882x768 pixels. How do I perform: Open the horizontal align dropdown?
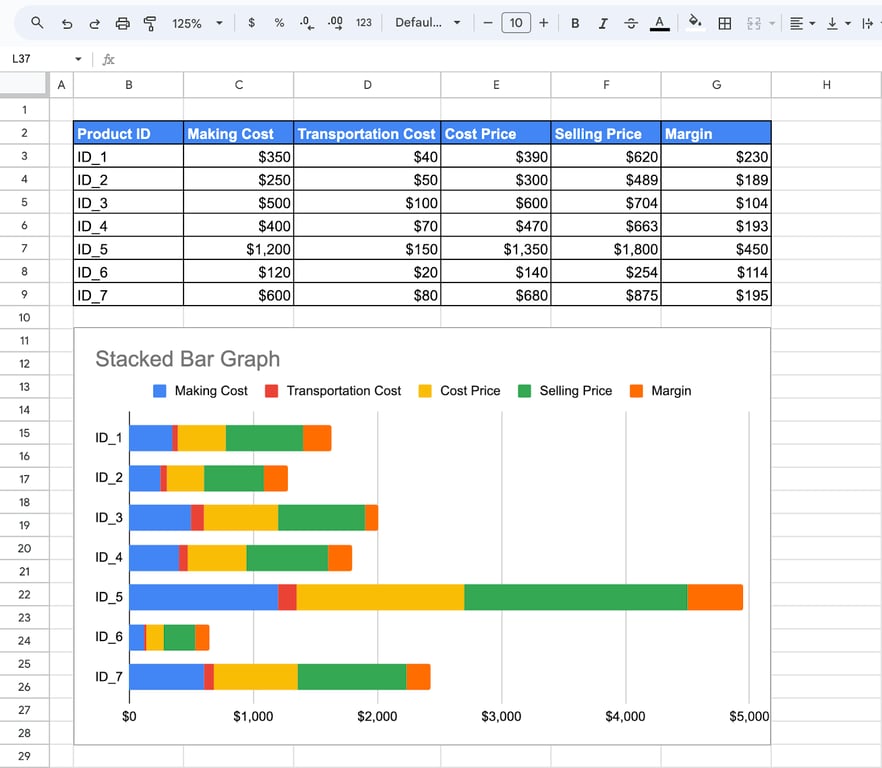click(x=802, y=23)
